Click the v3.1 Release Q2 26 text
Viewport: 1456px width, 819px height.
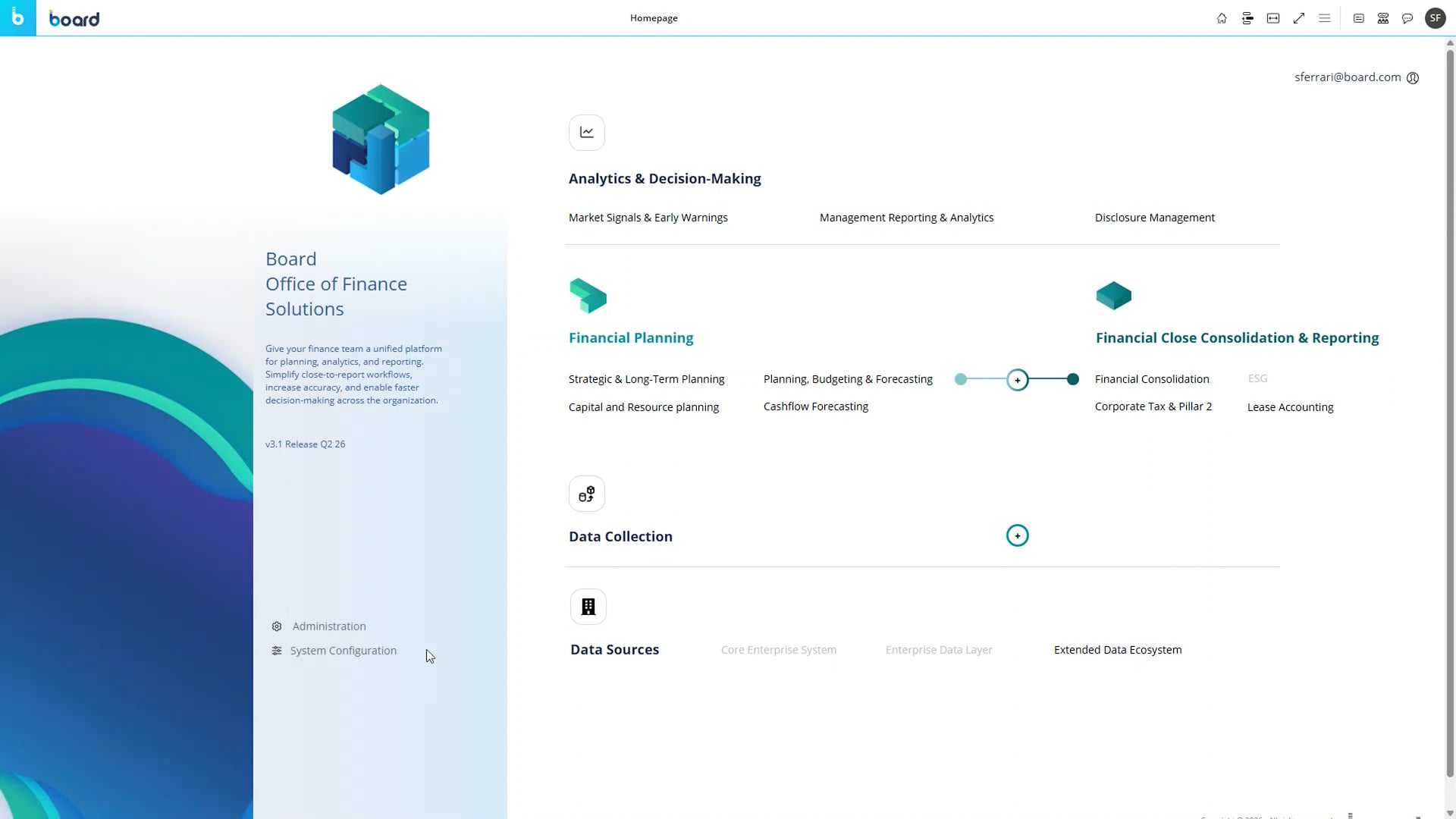click(305, 444)
